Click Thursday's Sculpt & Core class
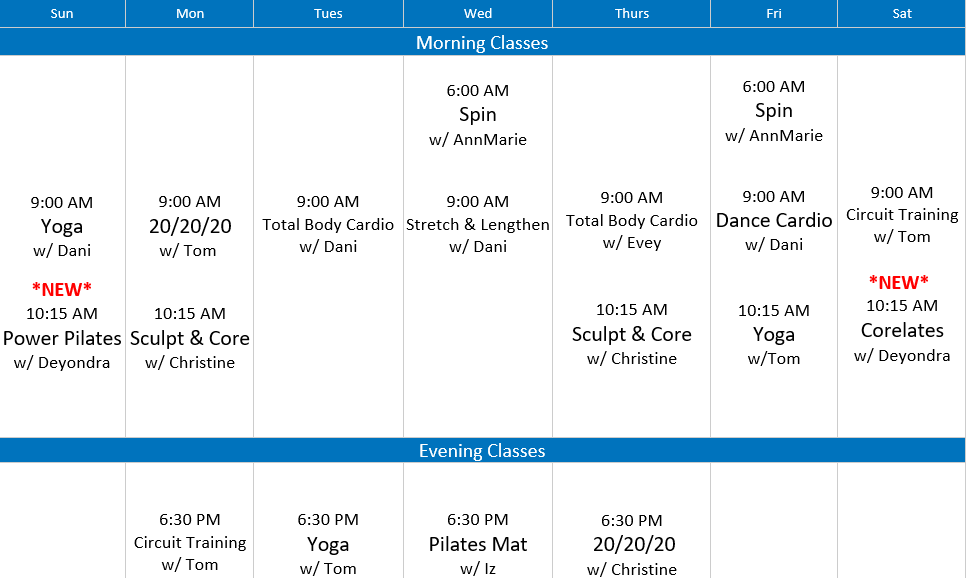Image resolution: width=966 pixels, height=578 pixels. 632,334
